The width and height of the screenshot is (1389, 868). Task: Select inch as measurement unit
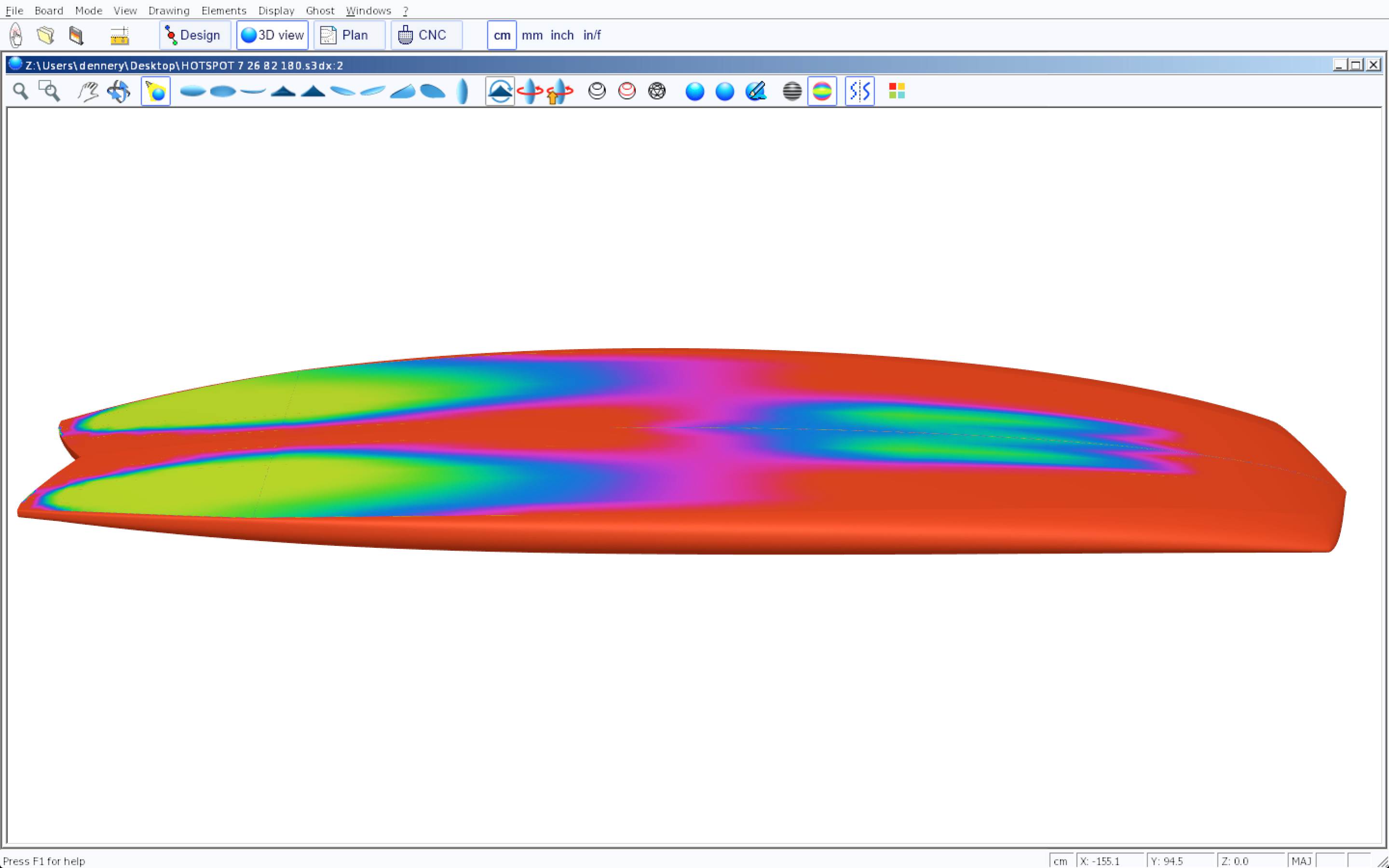coord(562,35)
